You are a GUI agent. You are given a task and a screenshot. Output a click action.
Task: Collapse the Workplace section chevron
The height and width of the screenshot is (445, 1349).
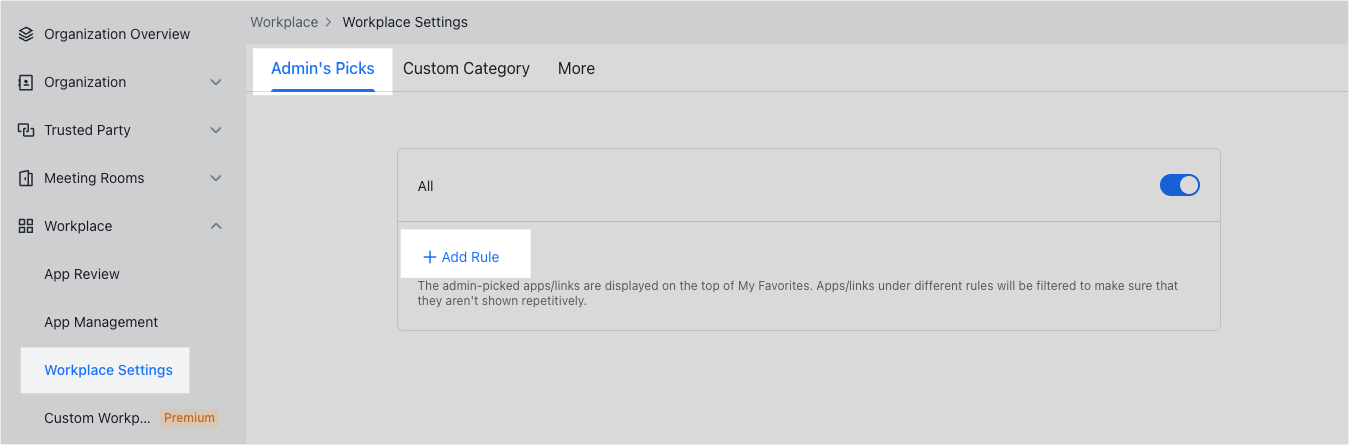tap(216, 226)
